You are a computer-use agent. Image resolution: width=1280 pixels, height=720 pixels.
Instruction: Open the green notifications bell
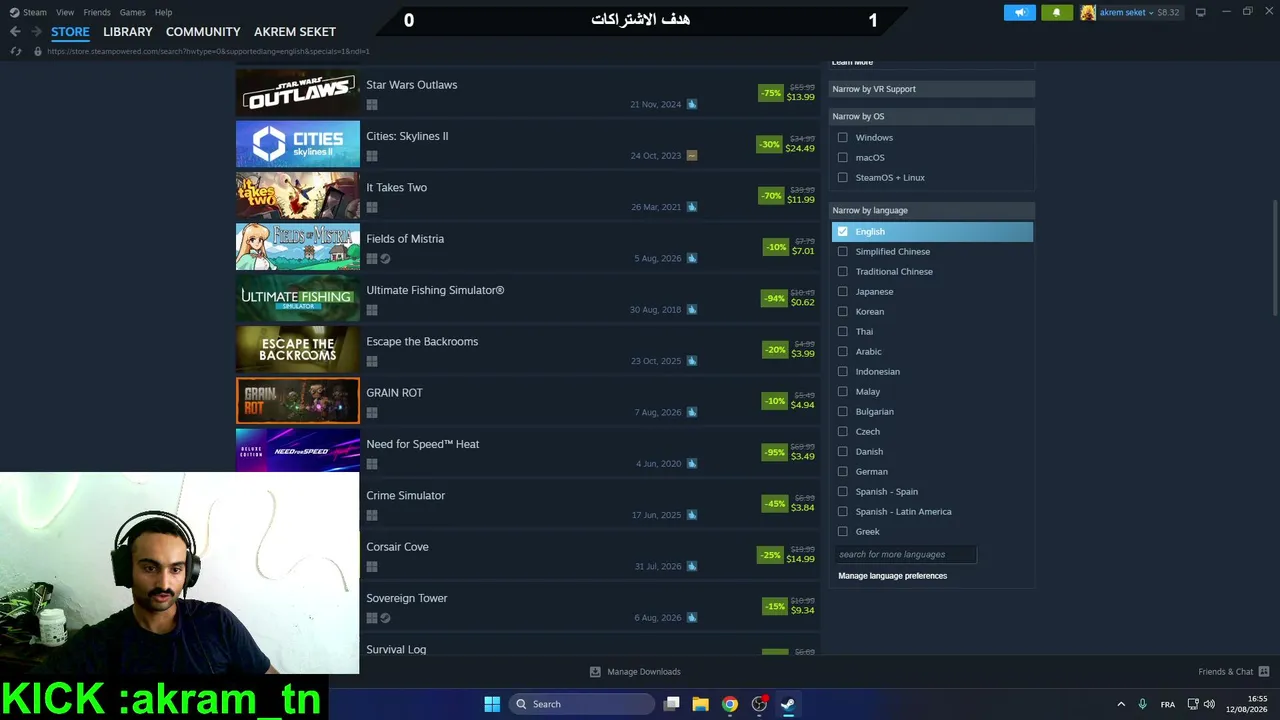1057,12
